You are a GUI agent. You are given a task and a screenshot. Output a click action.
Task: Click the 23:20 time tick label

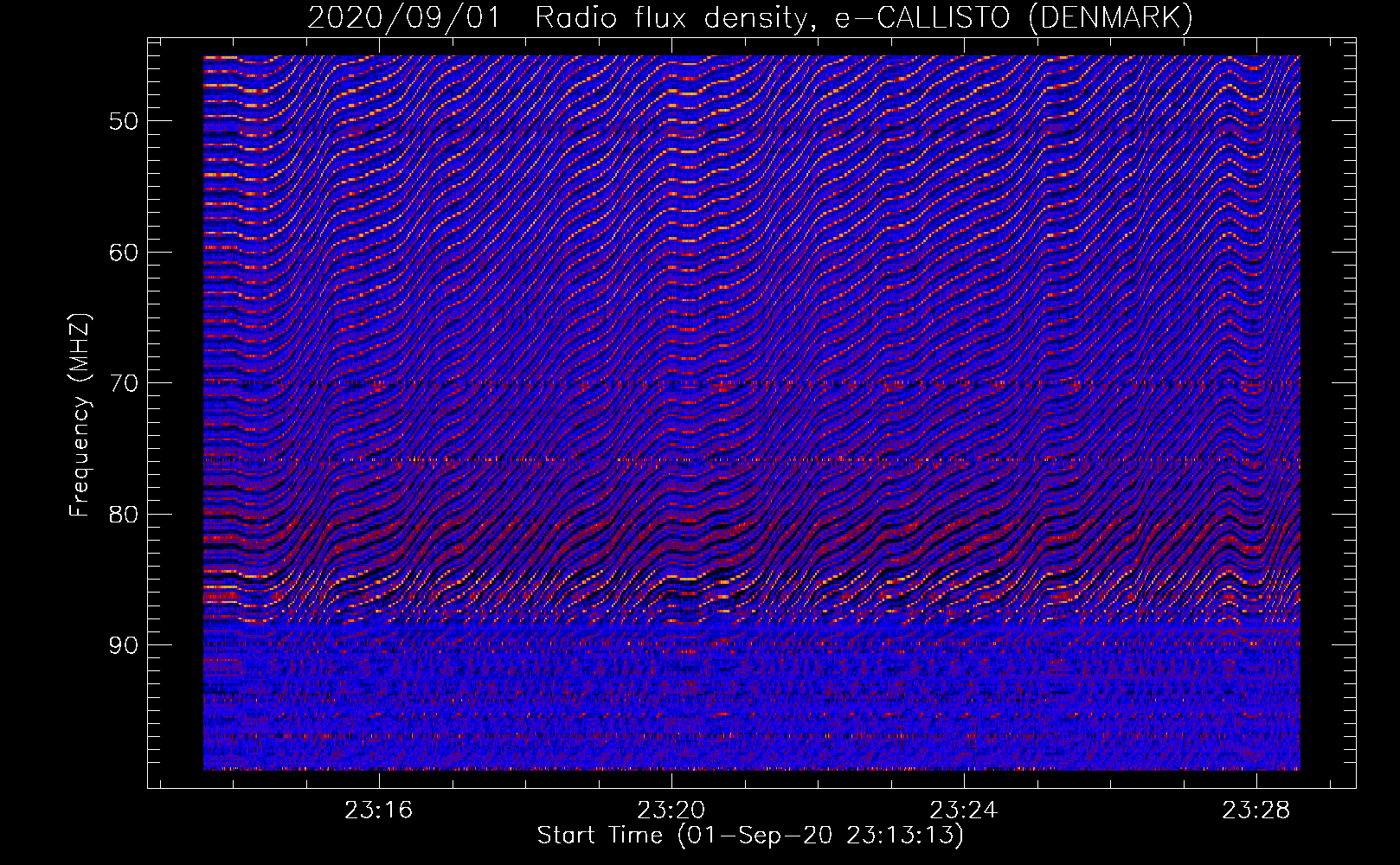click(x=671, y=811)
